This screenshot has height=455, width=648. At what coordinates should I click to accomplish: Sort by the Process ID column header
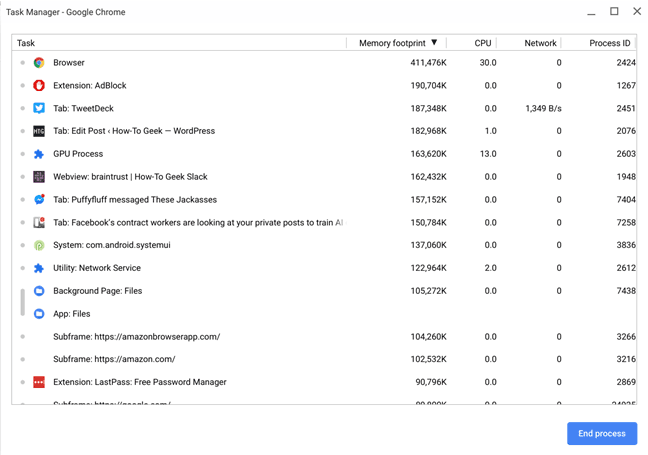(x=598, y=43)
